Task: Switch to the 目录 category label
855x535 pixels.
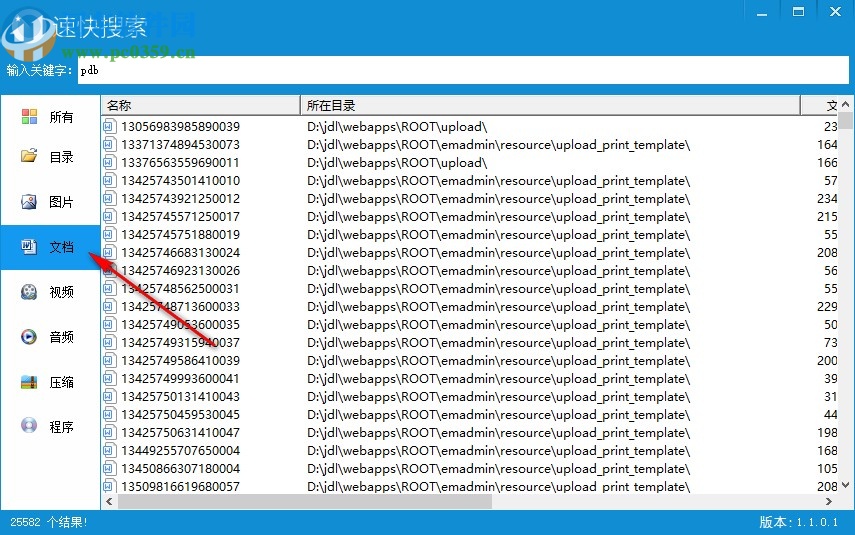Action: [61, 157]
